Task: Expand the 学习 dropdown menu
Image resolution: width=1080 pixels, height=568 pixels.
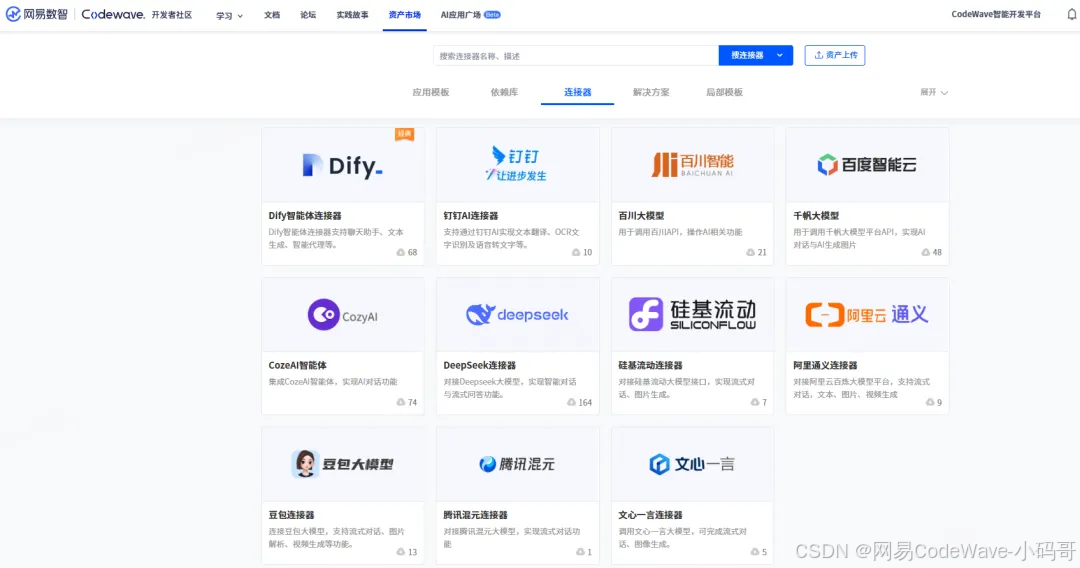Action: pyautogui.click(x=229, y=15)
